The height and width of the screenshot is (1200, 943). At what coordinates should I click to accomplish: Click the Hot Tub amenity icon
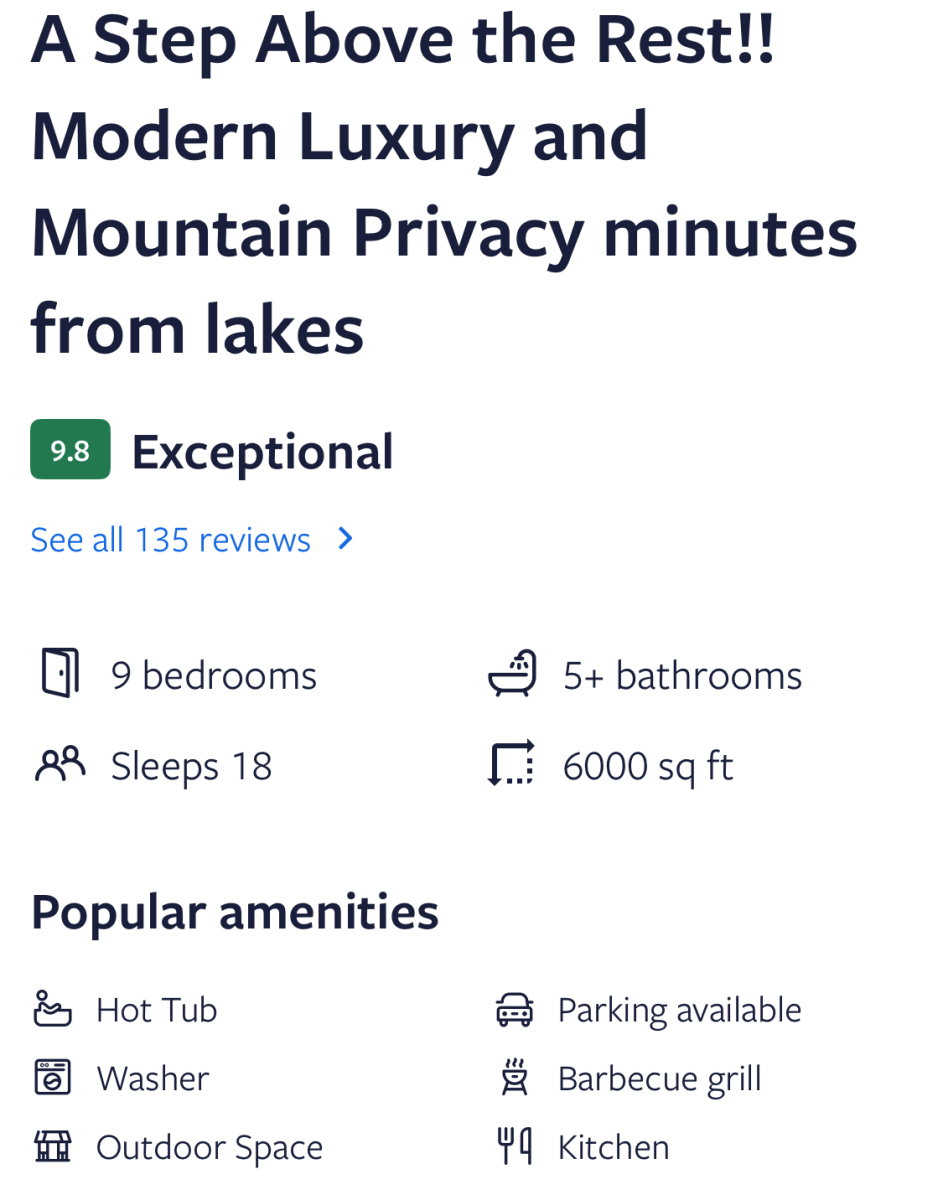coord(53,1009)
